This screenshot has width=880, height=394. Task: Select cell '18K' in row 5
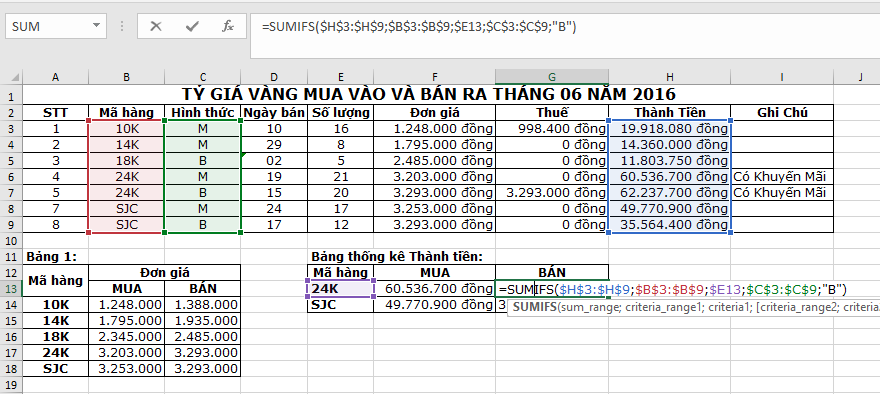pyautogui.click(x=126, y=161)
